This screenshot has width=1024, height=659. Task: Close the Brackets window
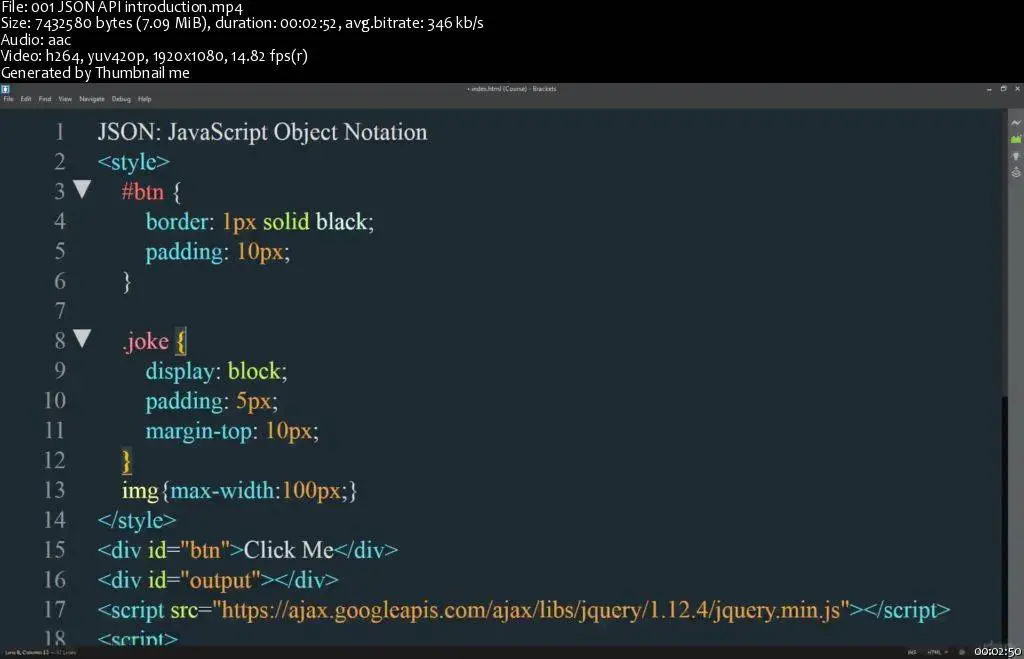(x=1017, y=89)
